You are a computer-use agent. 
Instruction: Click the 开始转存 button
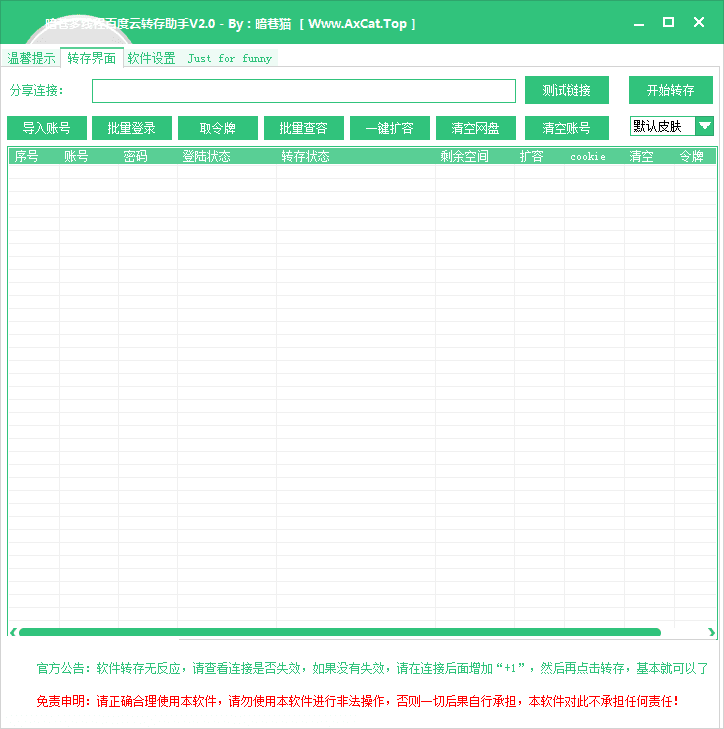[x=670, y=90]
